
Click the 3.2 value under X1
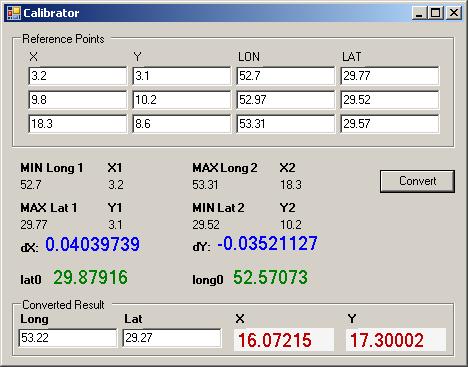click(x=116, y=185)
